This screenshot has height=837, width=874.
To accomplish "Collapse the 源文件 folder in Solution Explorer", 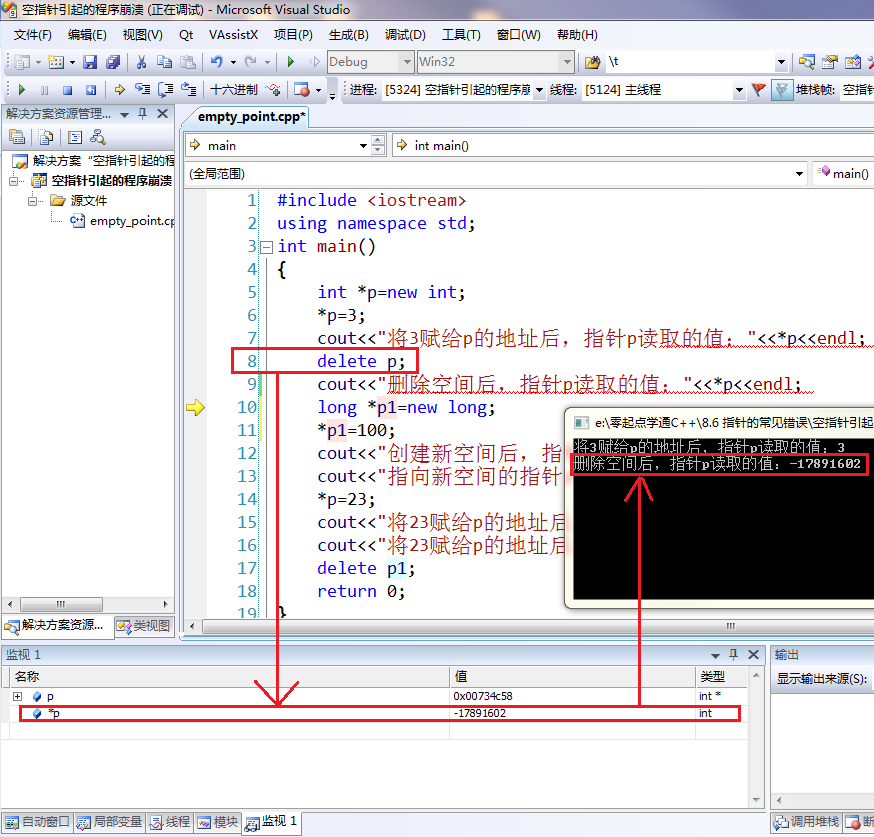I will [x=32, y=201].
